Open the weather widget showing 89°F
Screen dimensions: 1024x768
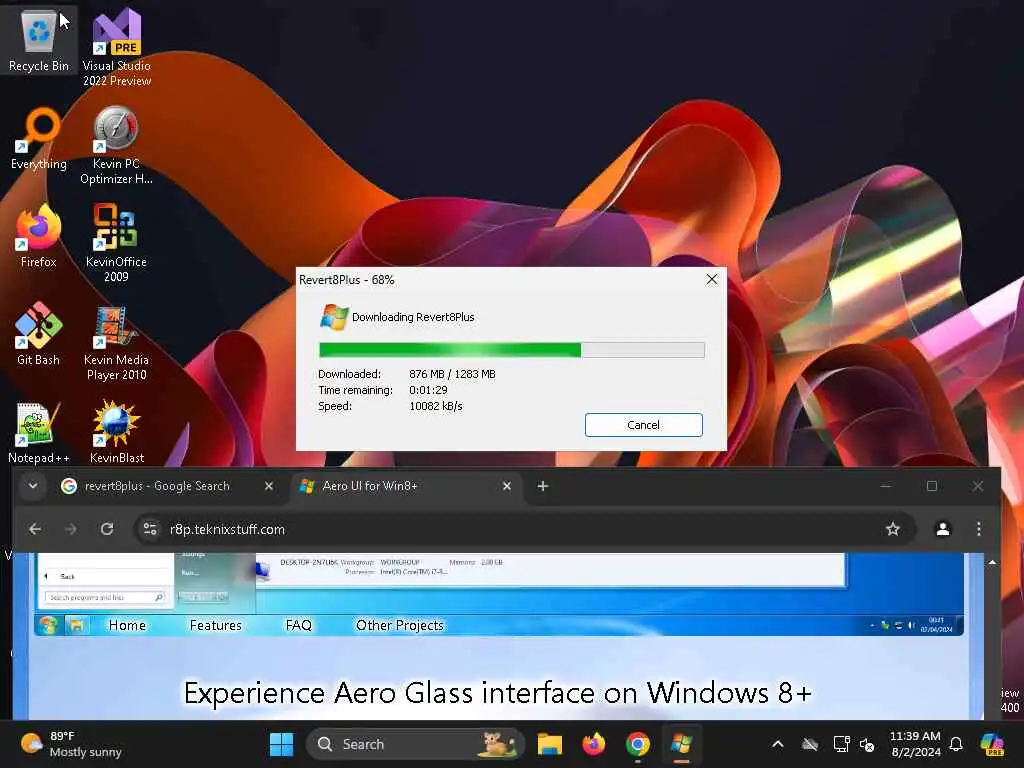[71, 744]
